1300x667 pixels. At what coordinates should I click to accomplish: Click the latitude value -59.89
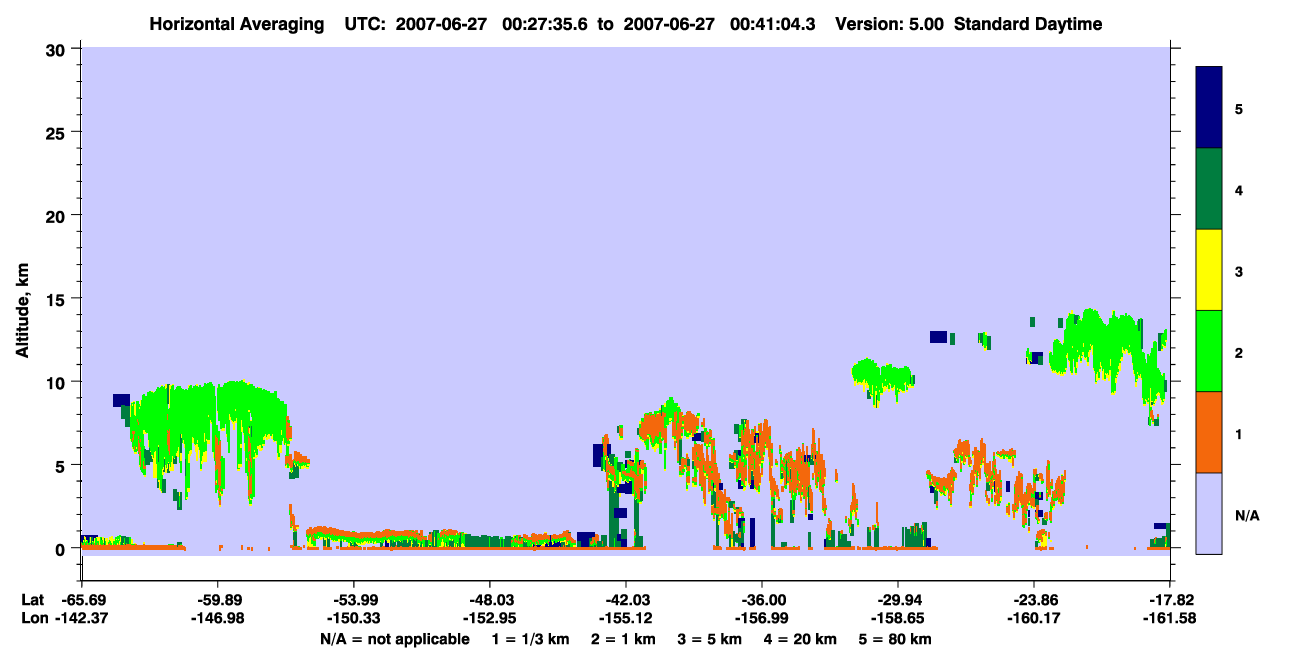(217, 600)
